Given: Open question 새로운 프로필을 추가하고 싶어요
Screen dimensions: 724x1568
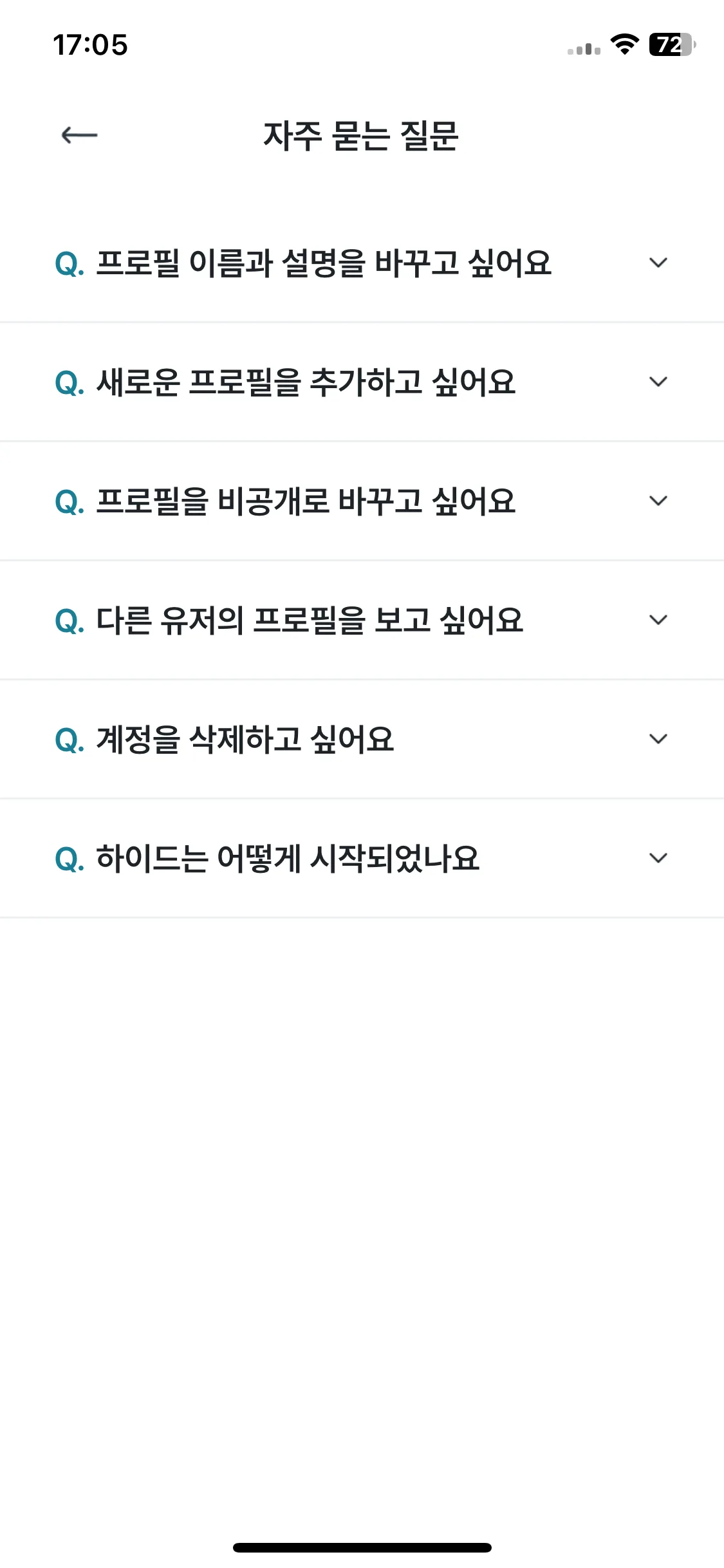Looking at the screenshot, I should coord(362,382).
